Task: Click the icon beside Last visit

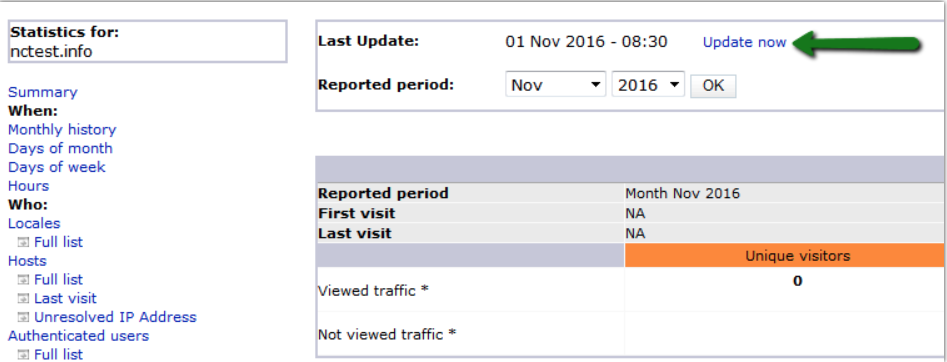Action: [x=24, y=299]
